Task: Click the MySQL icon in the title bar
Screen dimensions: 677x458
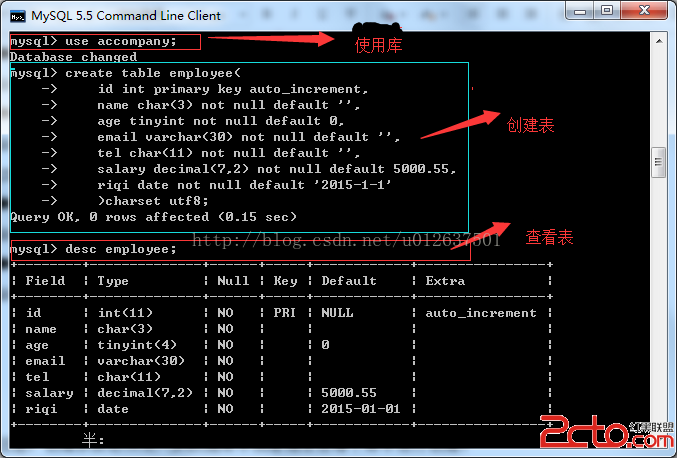Action: click(x=18, y=16)
